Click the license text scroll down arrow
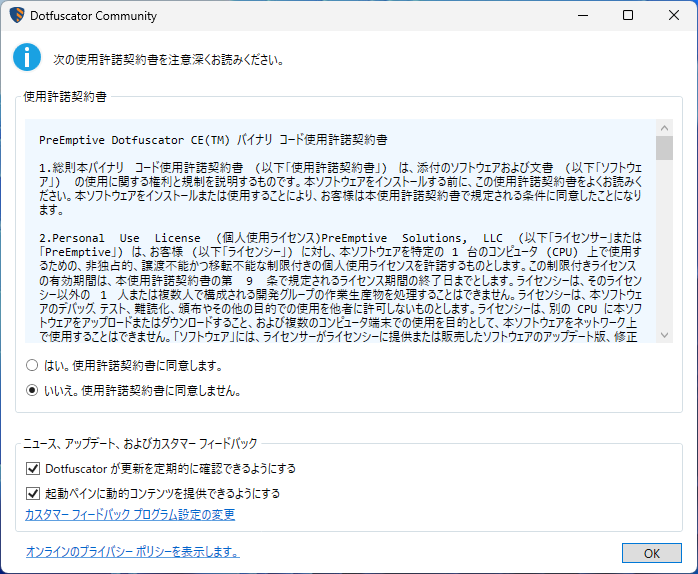This screenshot has width=698, height=574. pos(665,335)
